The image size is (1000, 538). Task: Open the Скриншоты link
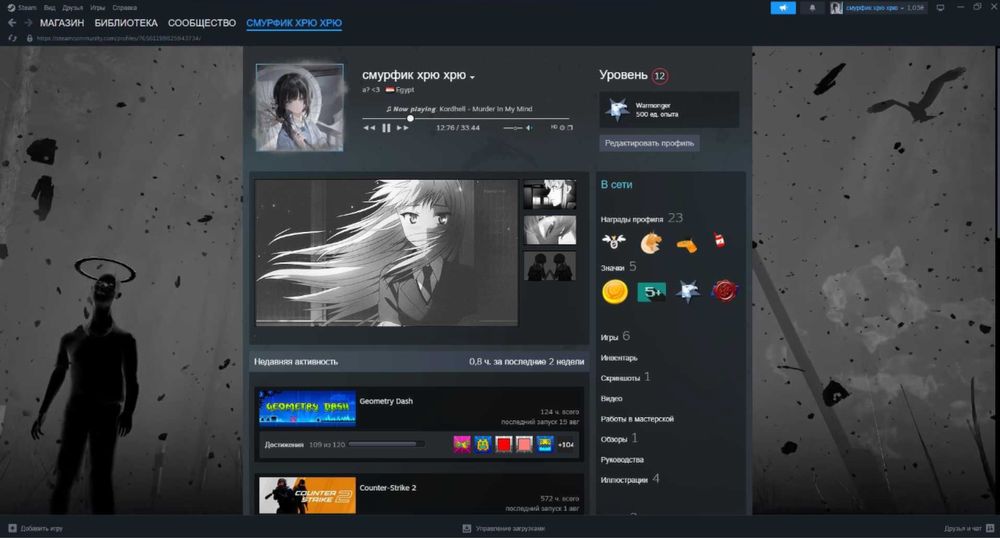(625, 377)
